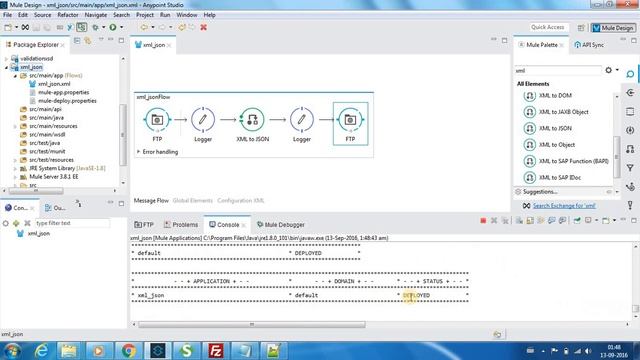The width and height of the screenshot is (640, 360).
Task: Click the Package Explorer horizontal scrollbar
Action: [x=36, y=191]
